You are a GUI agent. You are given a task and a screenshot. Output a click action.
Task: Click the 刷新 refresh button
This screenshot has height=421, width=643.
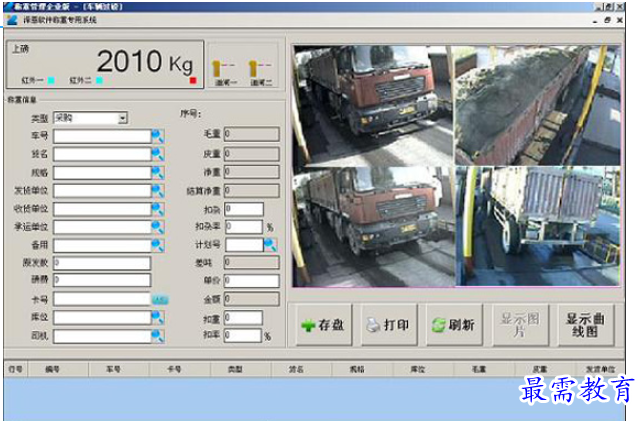pos(454,325)
